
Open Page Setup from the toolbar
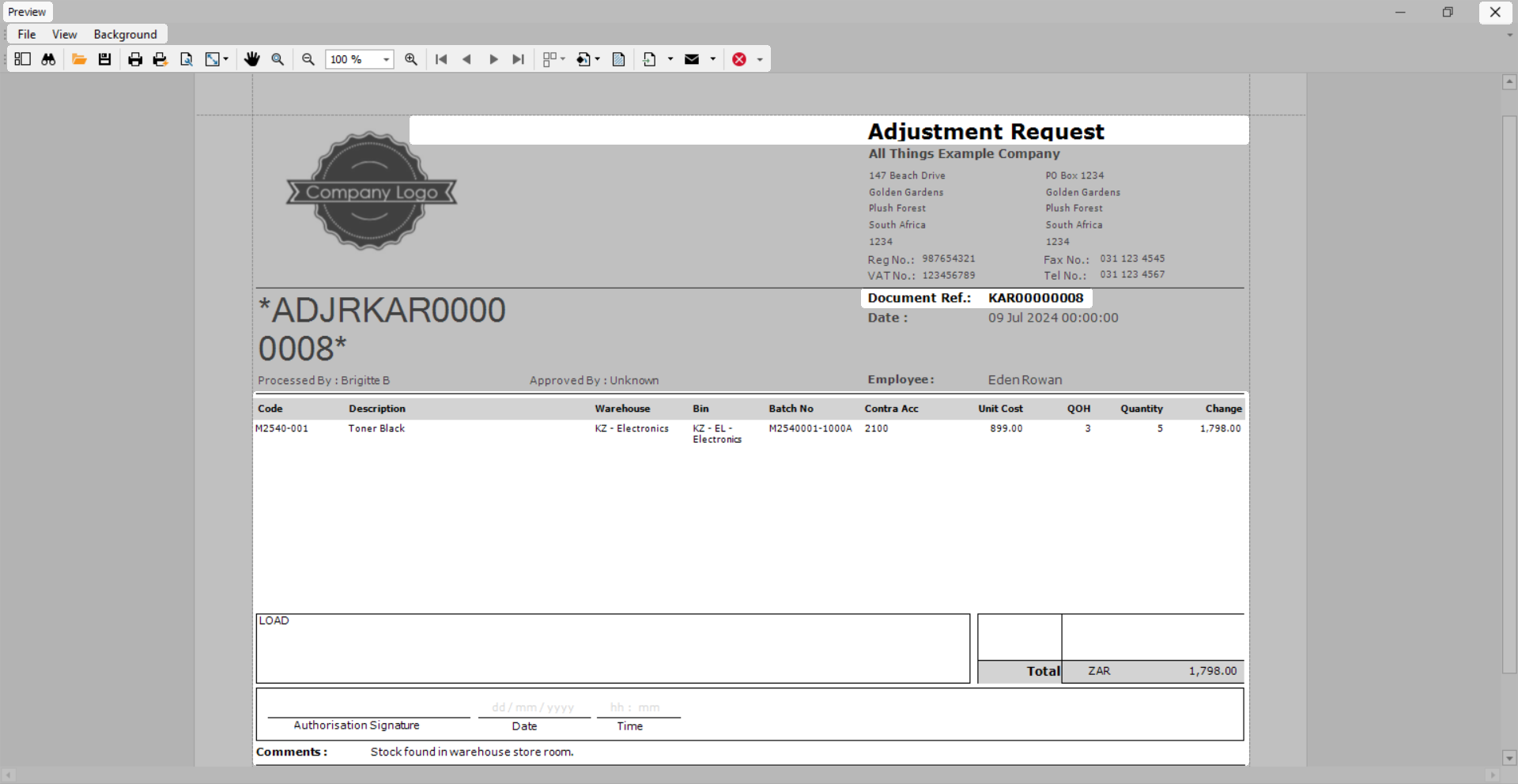click(x=187, y=59)
